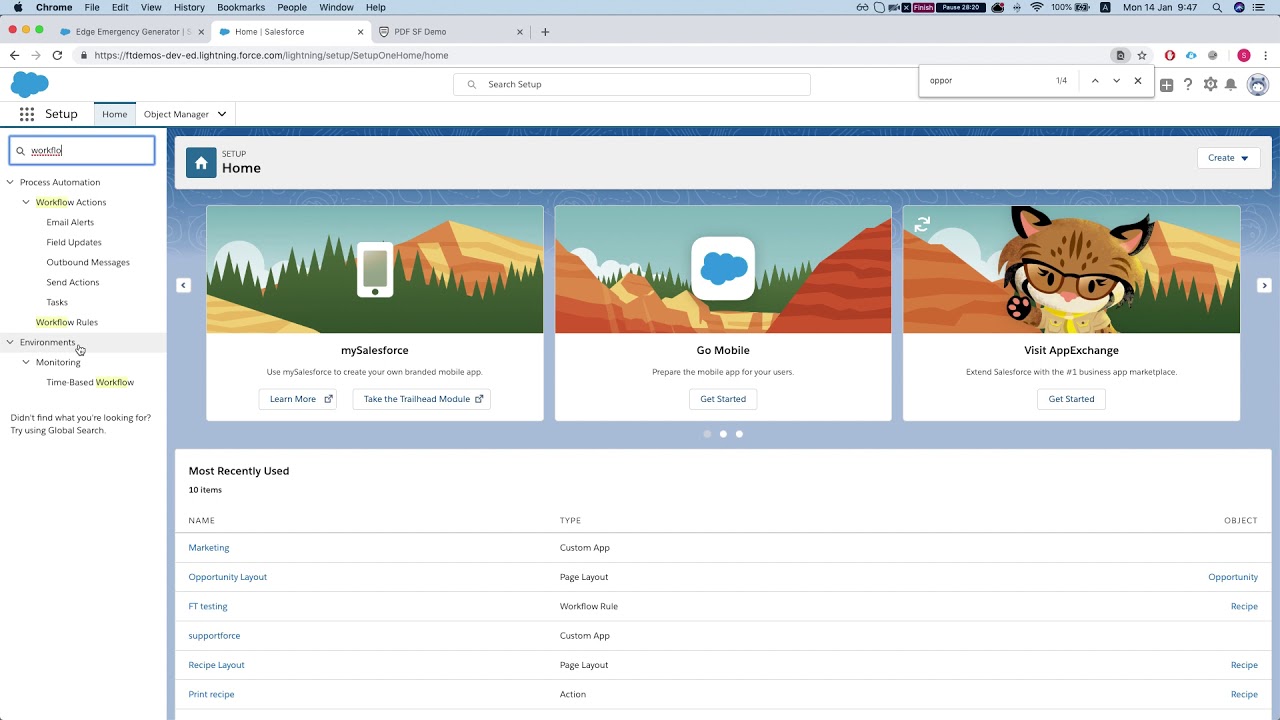
Task: Open Time-Based Workflow
Action: click(x=90, y=382)
